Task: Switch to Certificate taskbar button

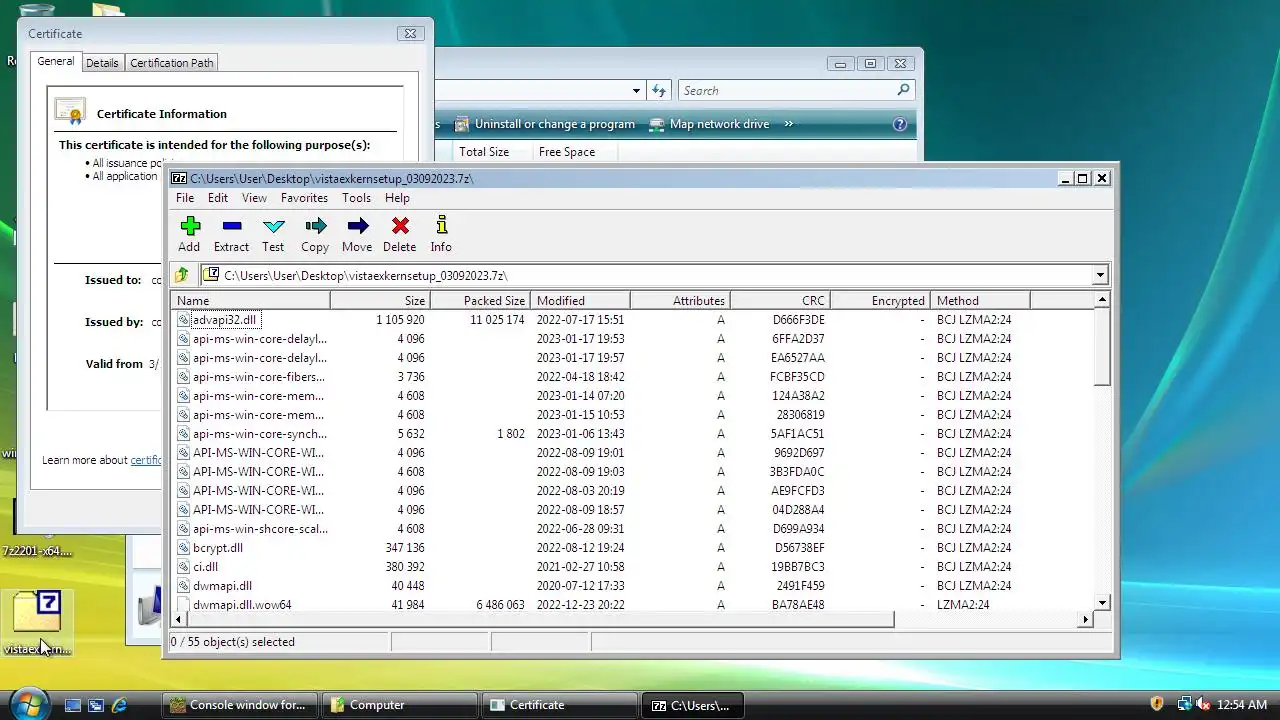Action: (560, 705)
